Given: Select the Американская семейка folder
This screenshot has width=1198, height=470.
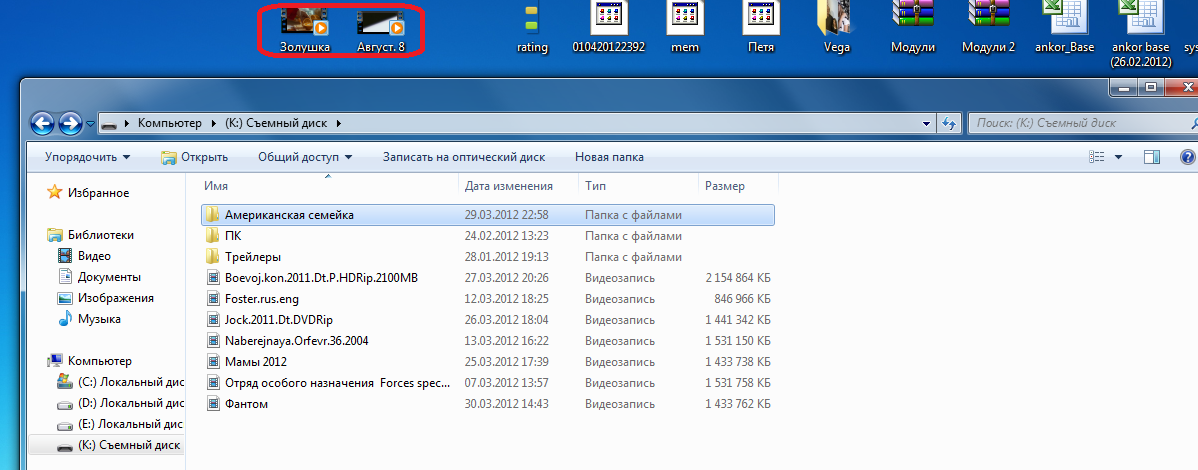Looking at the screenshot, I should [x=487, y=215].
